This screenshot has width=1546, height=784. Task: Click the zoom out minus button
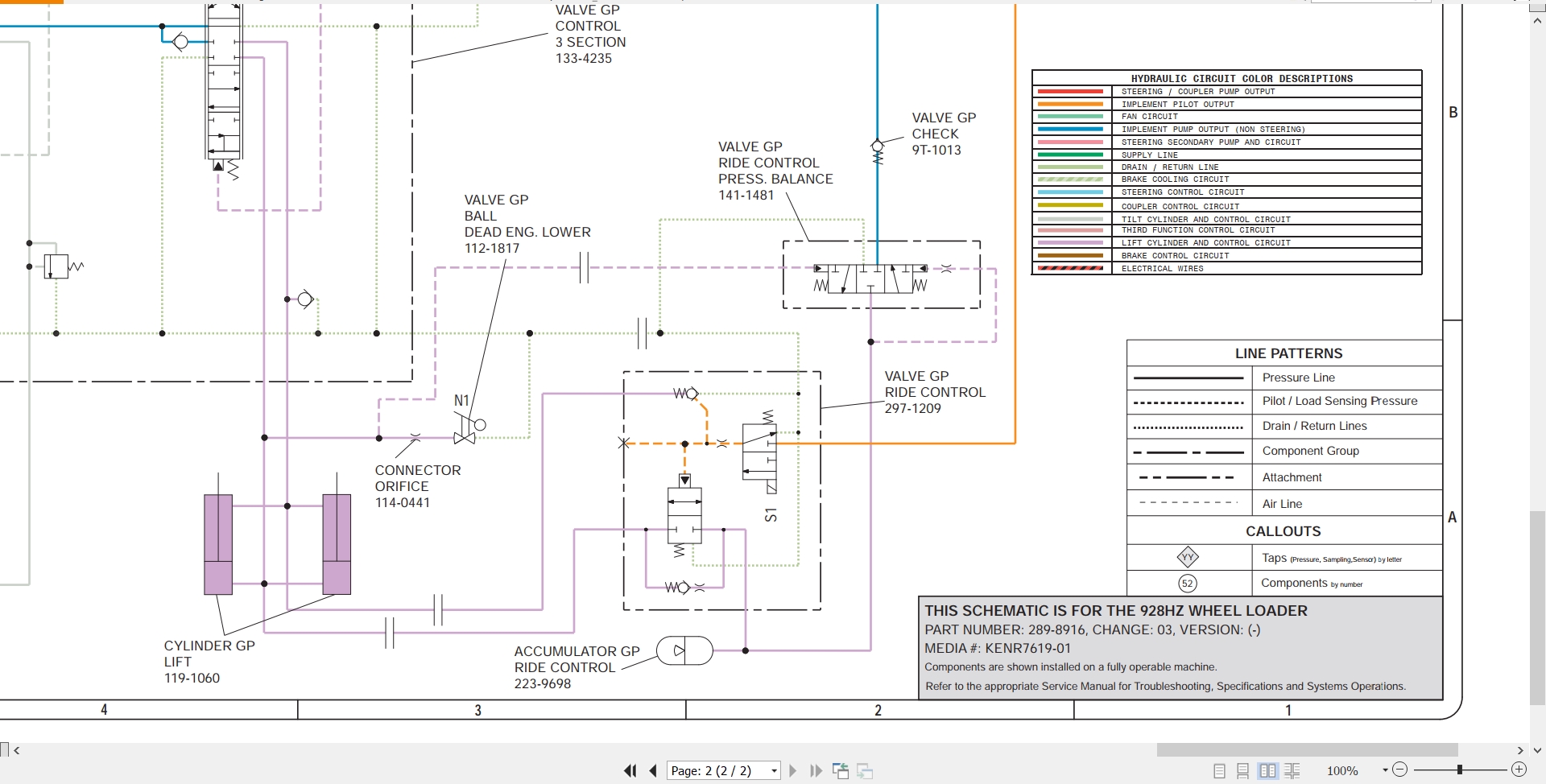(1399, 770)
